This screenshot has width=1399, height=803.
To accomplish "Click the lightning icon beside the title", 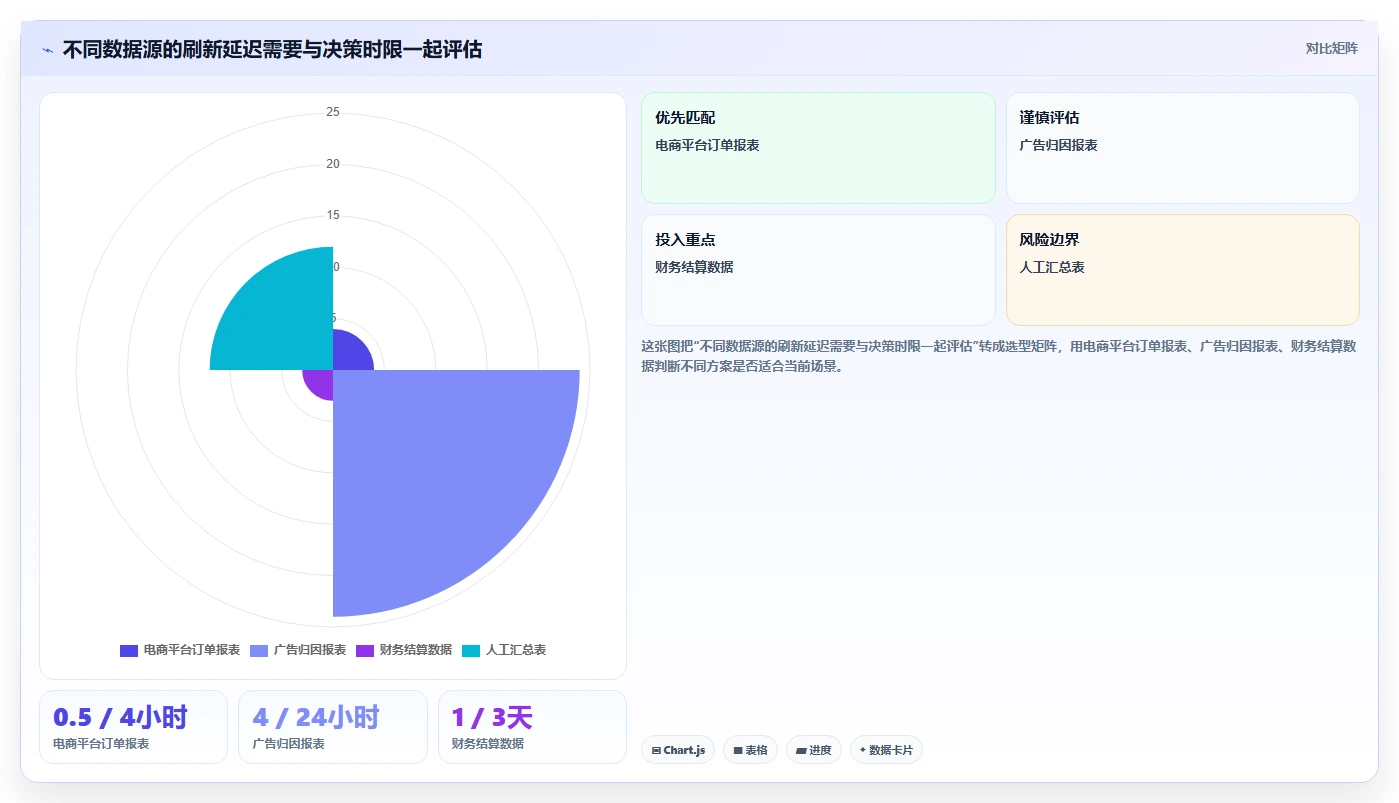I will point(47,49).
